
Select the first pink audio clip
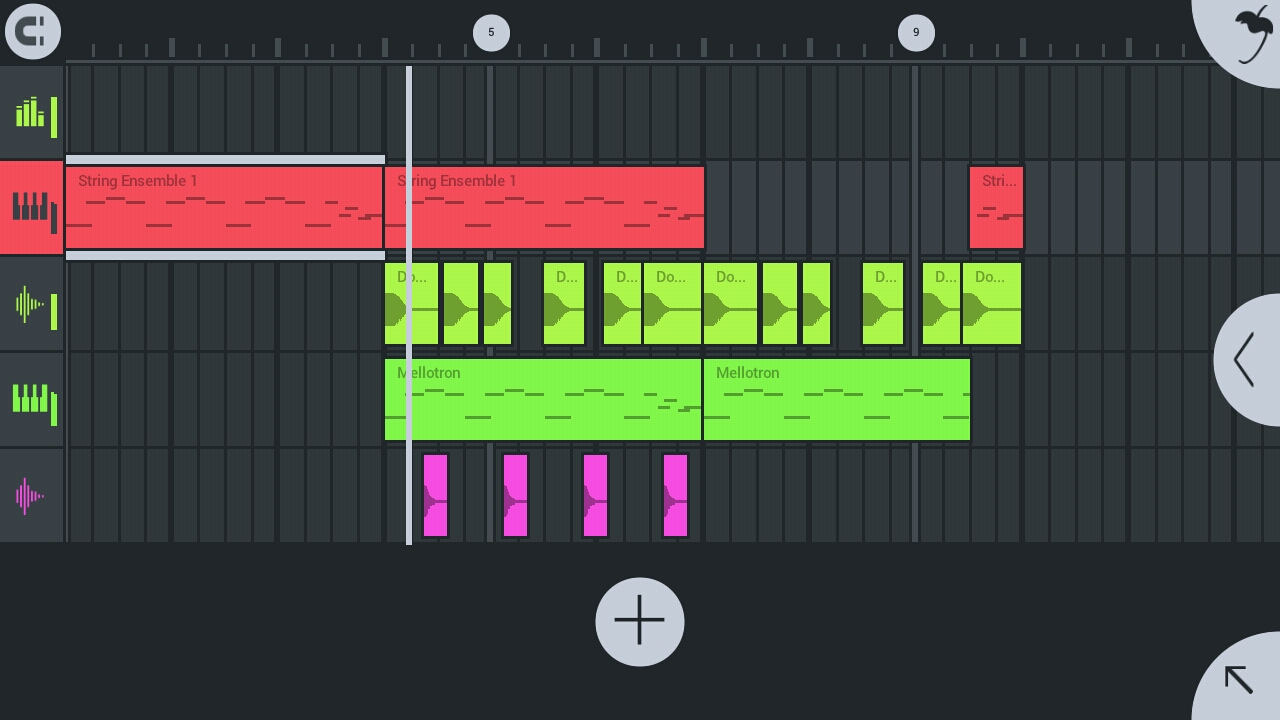[x=435, y=496]
